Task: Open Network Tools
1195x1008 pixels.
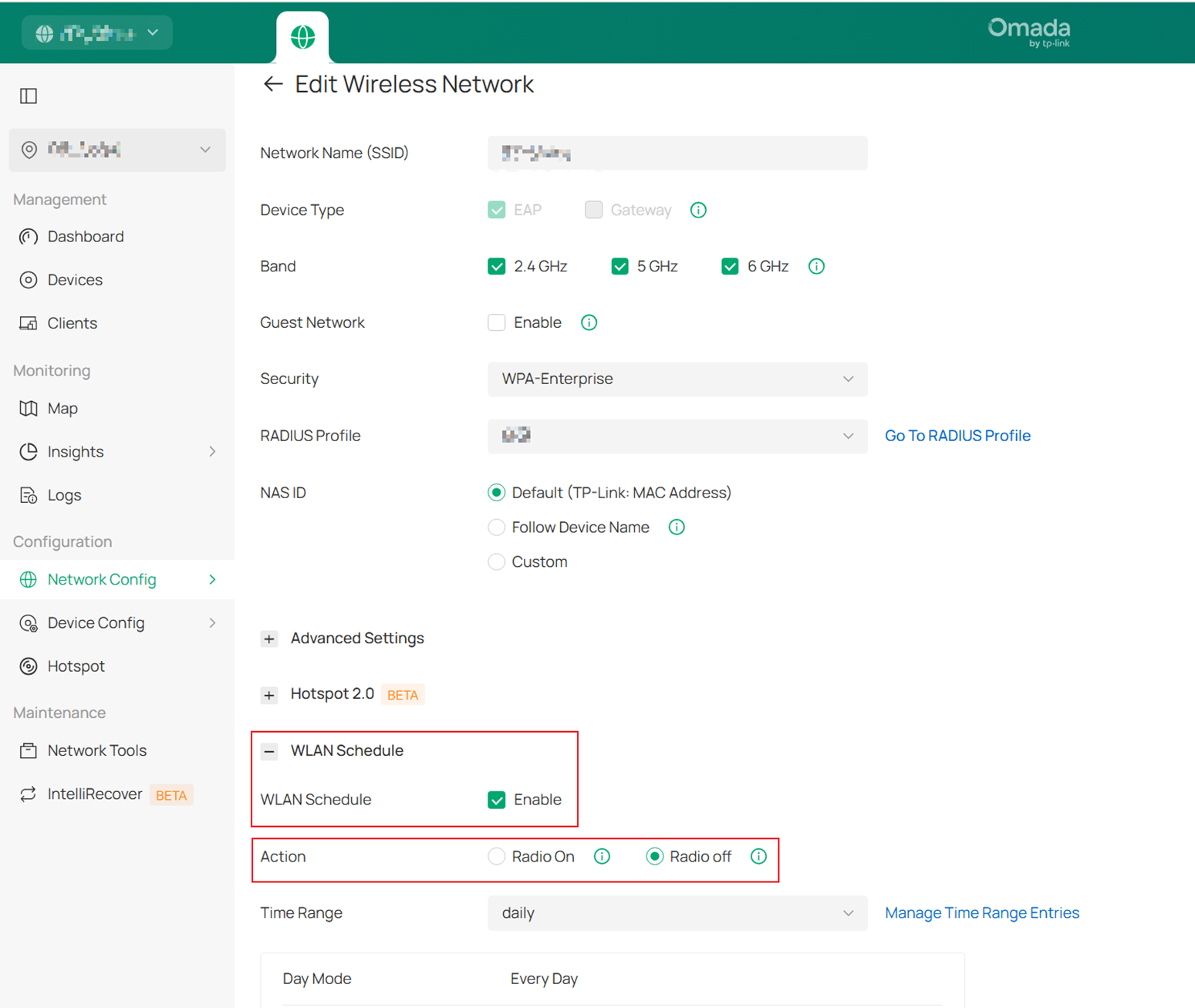Action: click(97, 750)
